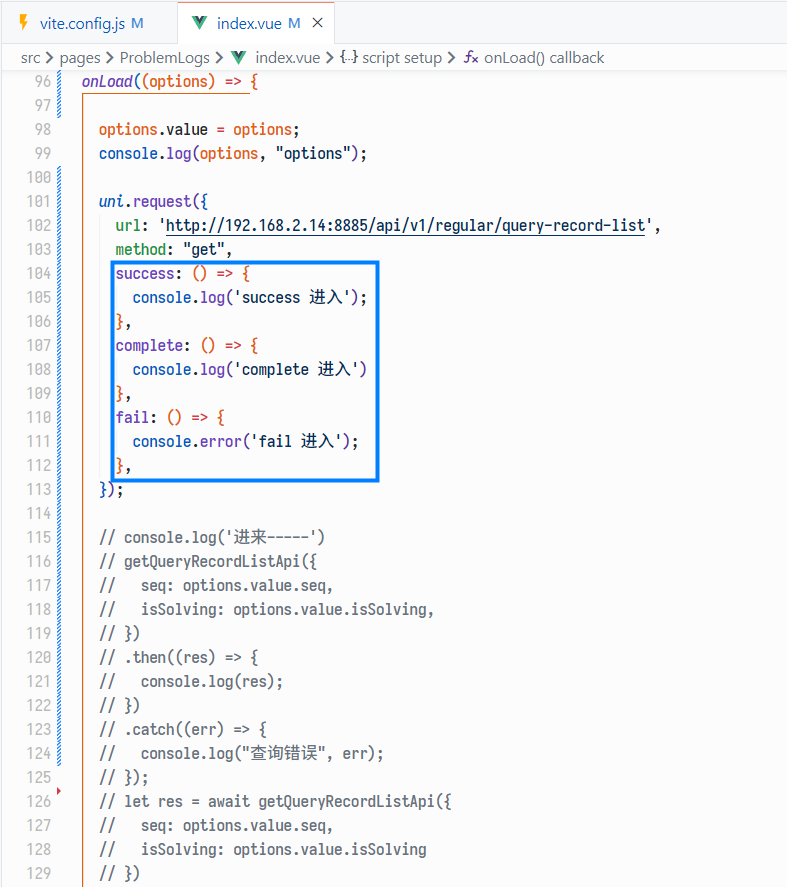Click the console.error 'fail 进入' line
The height and width of the screenshot is (887, 787).
click(x=245, y=442)
